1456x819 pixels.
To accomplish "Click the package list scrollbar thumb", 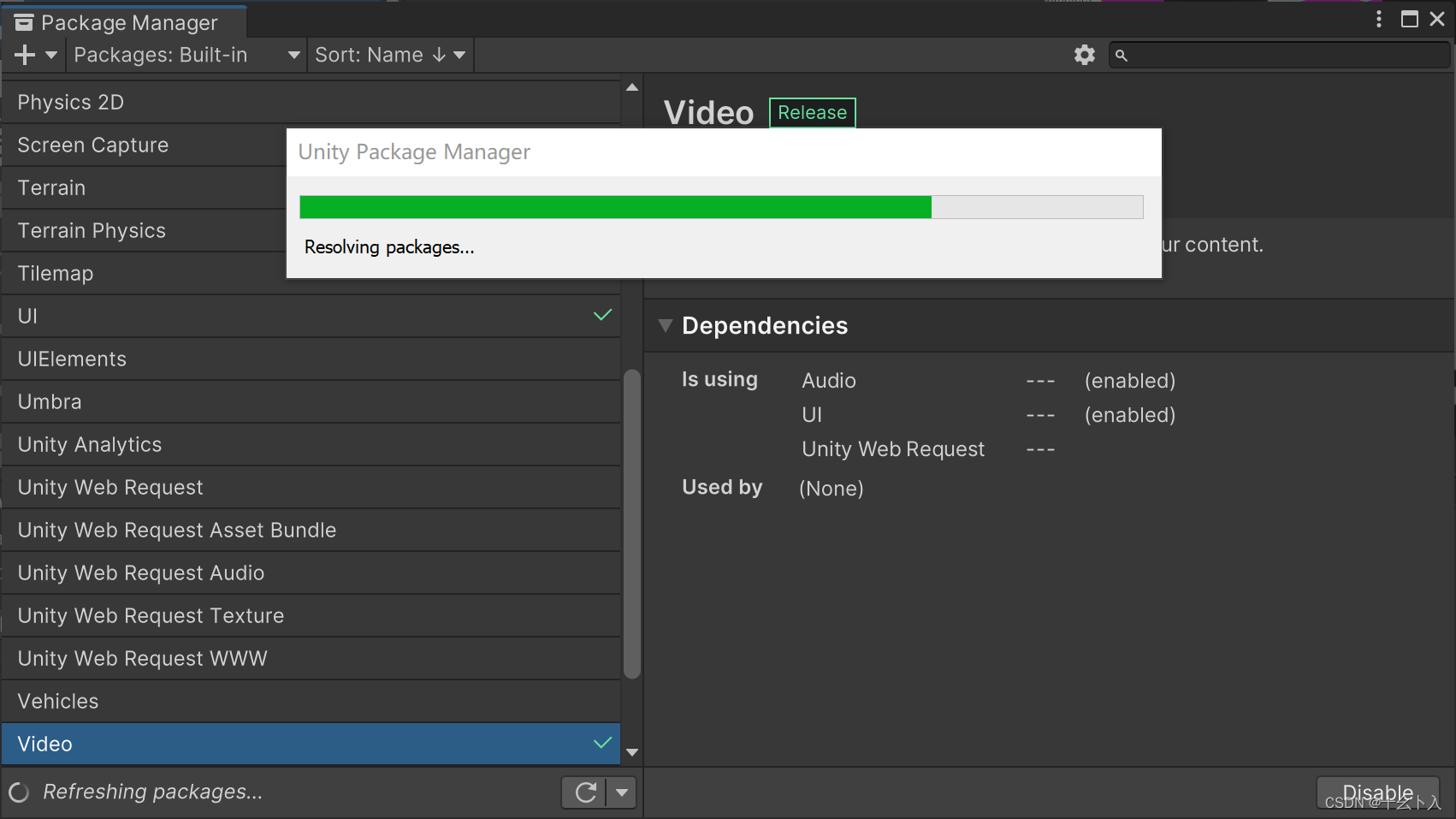I will [x=632, y=524].
